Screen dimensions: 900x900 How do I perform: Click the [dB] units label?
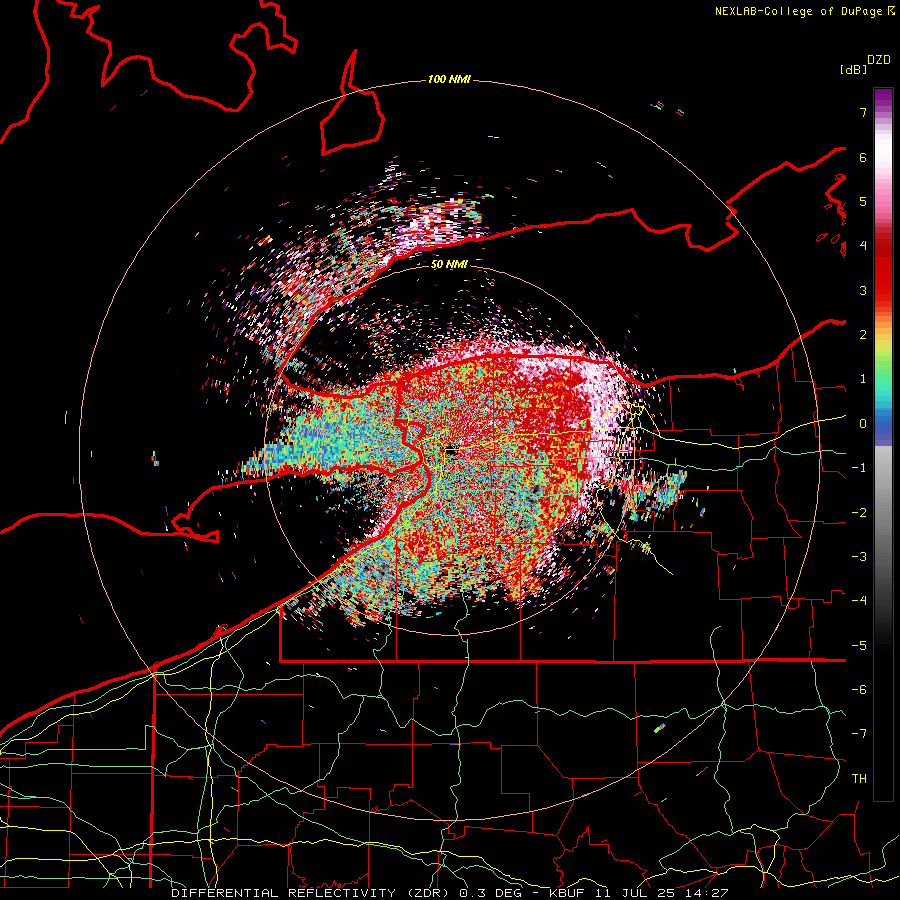click(x=853, y=69)
